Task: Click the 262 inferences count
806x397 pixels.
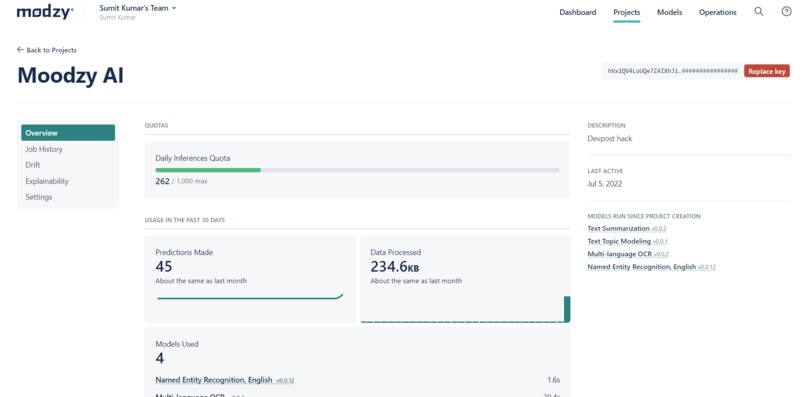Action: [162, 181]
